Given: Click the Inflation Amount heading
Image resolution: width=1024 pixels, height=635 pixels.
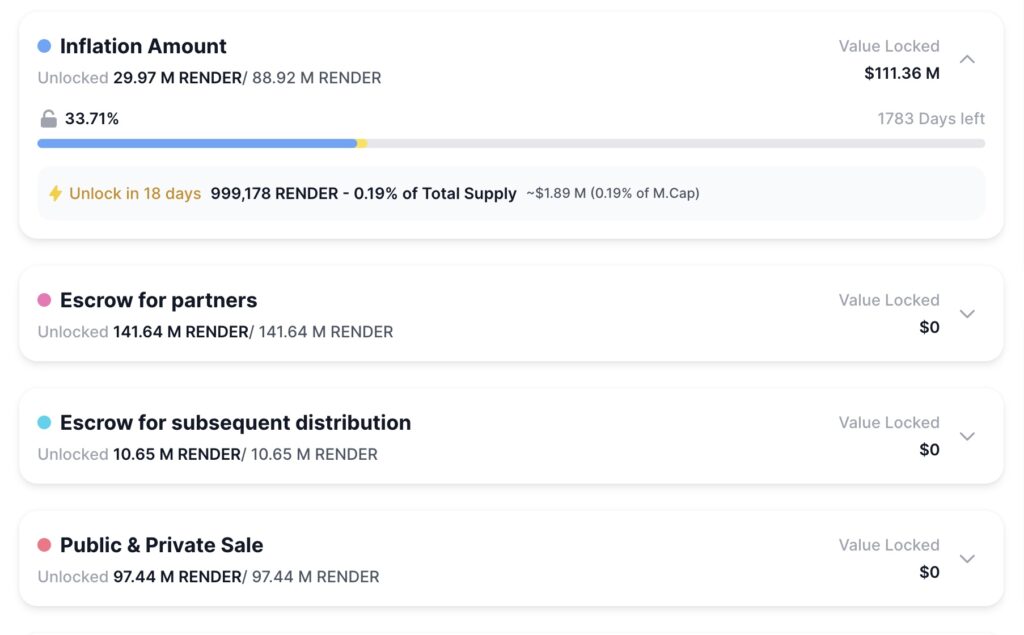Looking at the screenshot, I should pyautogui.click(x=143, y=46).
